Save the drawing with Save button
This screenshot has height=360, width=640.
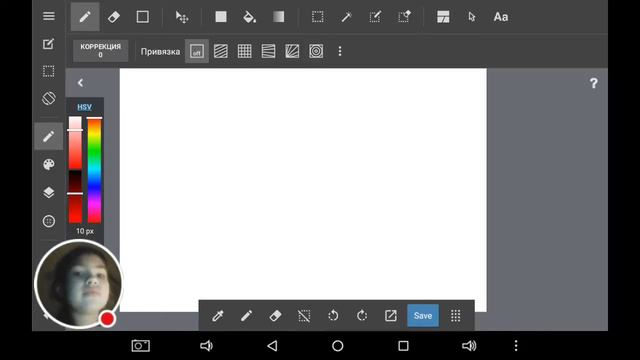pos(423,316)
